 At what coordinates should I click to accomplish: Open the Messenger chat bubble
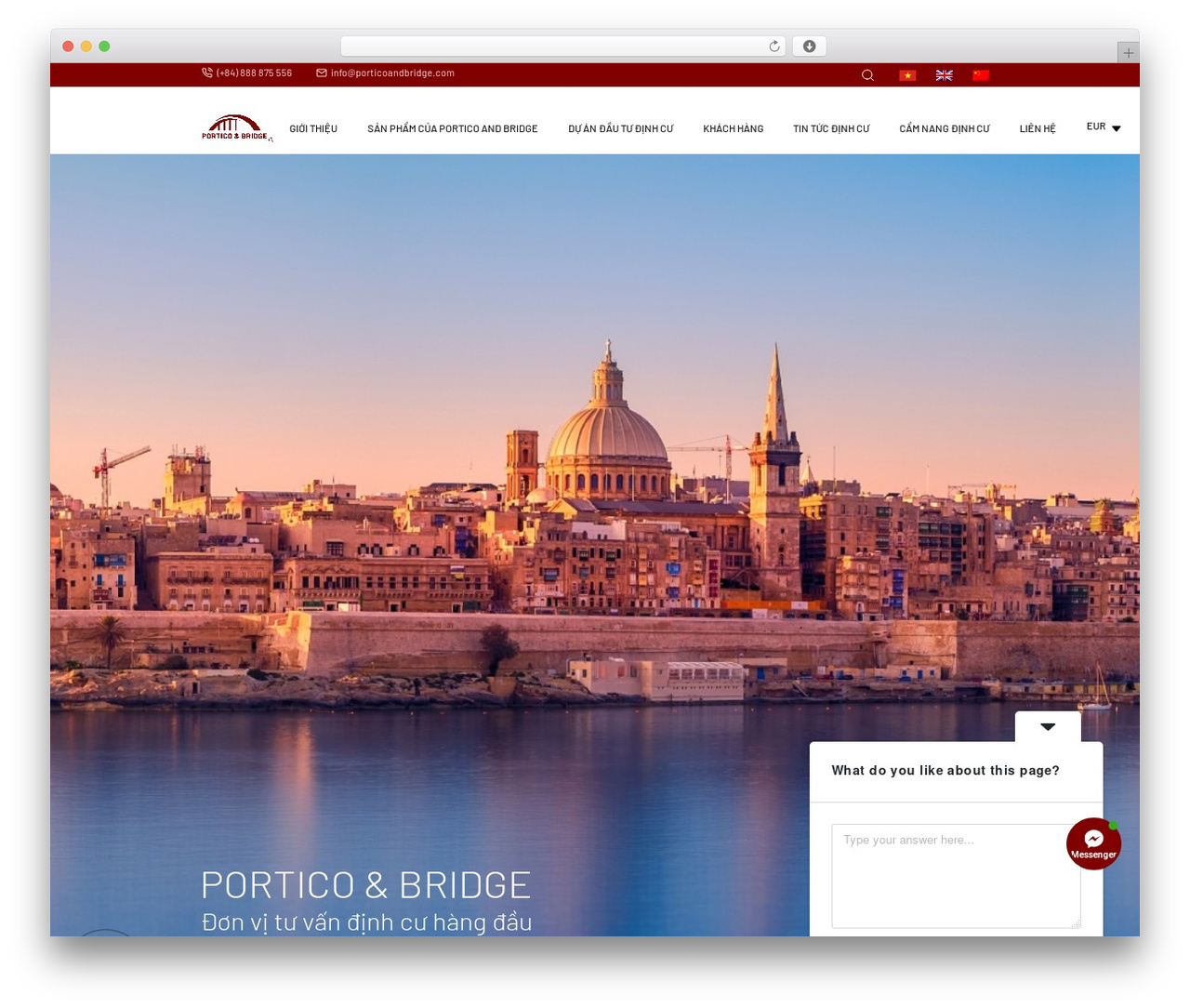pyautogui.click(x=1093, y=843)
